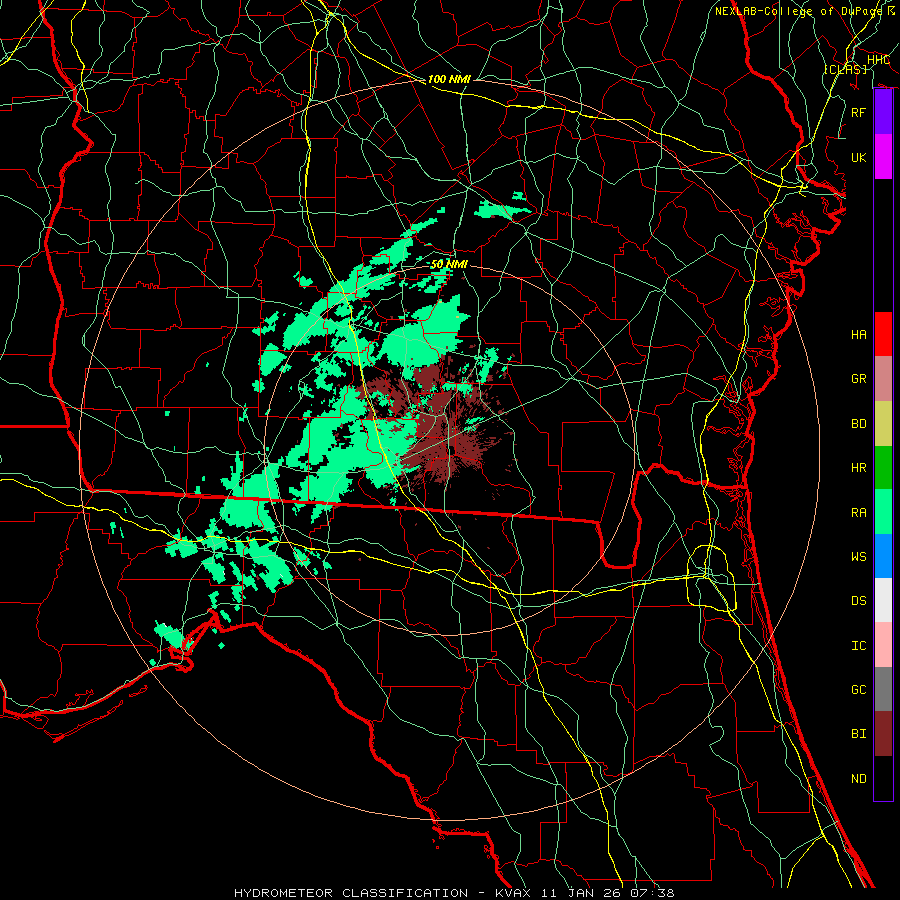The width and height of the screenshot is (900, 900).
Task: Click the RF purple legend swatch
Action: [883, 112]
